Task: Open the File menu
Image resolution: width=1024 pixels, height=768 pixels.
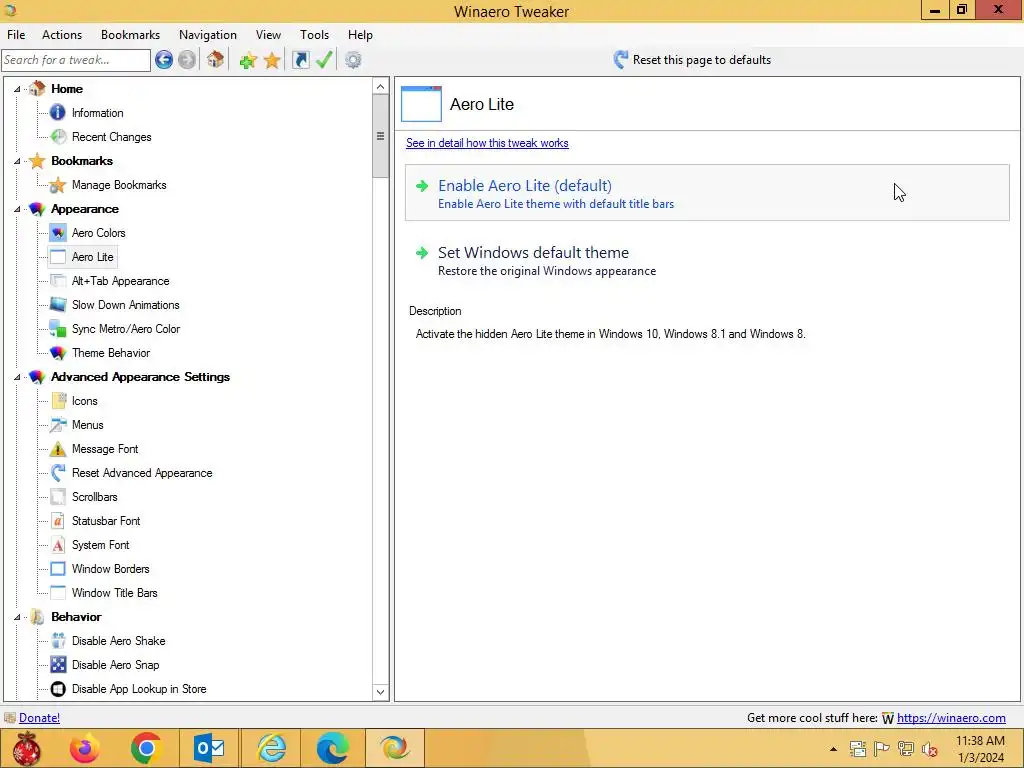Action: click(16, 35)
